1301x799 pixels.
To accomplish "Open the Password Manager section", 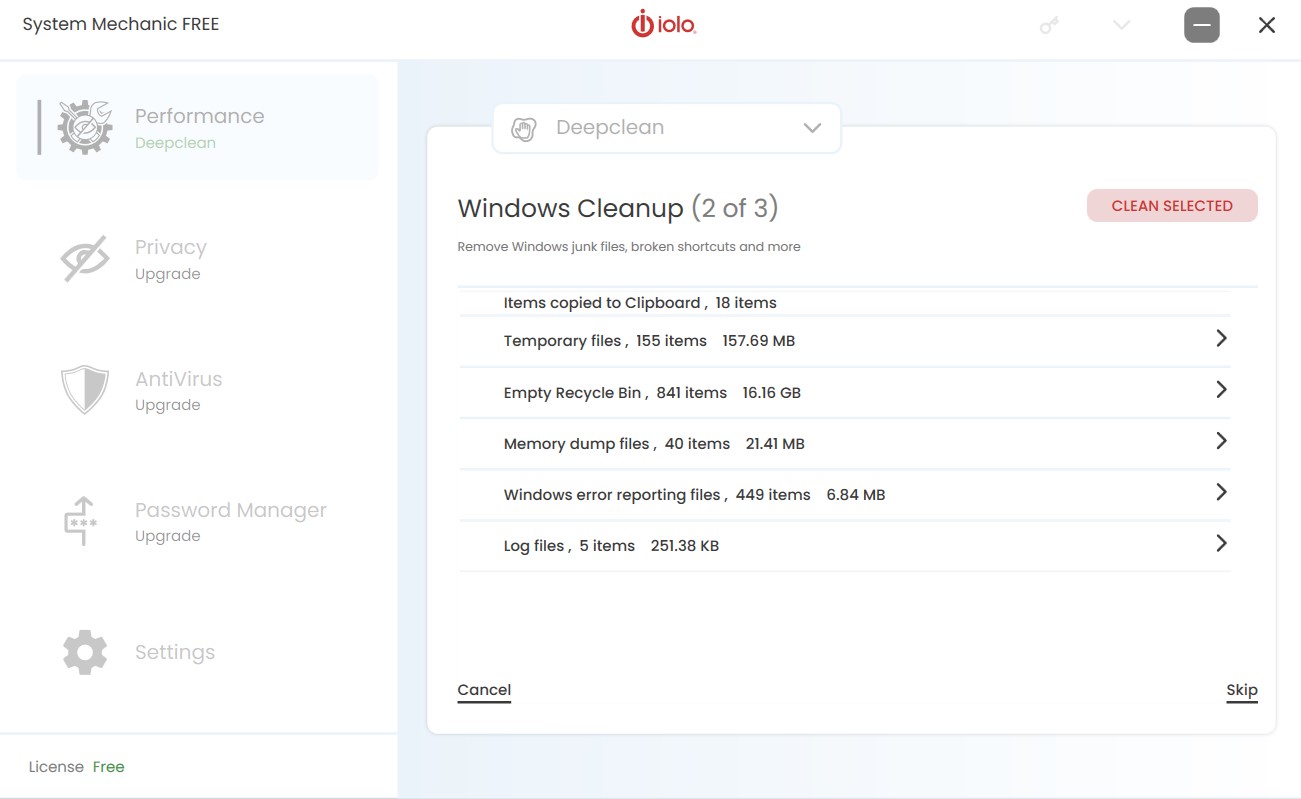I will (198, 522).
